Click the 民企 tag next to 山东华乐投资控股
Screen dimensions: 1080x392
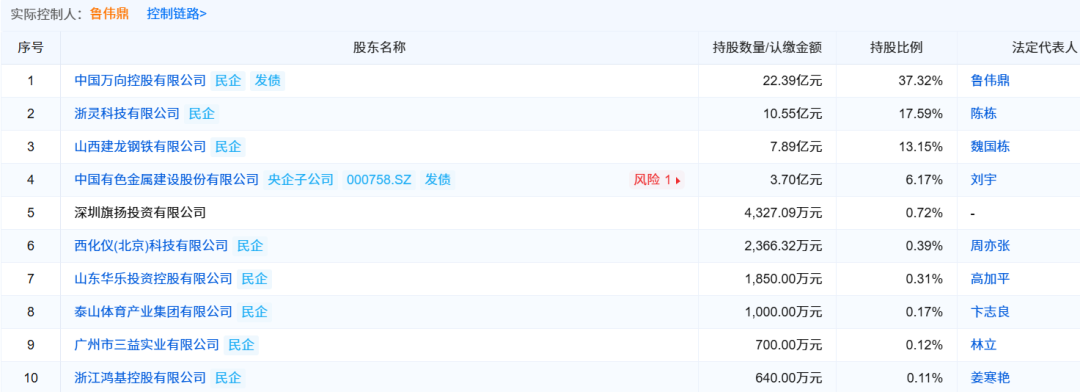[x=255, y=279]
